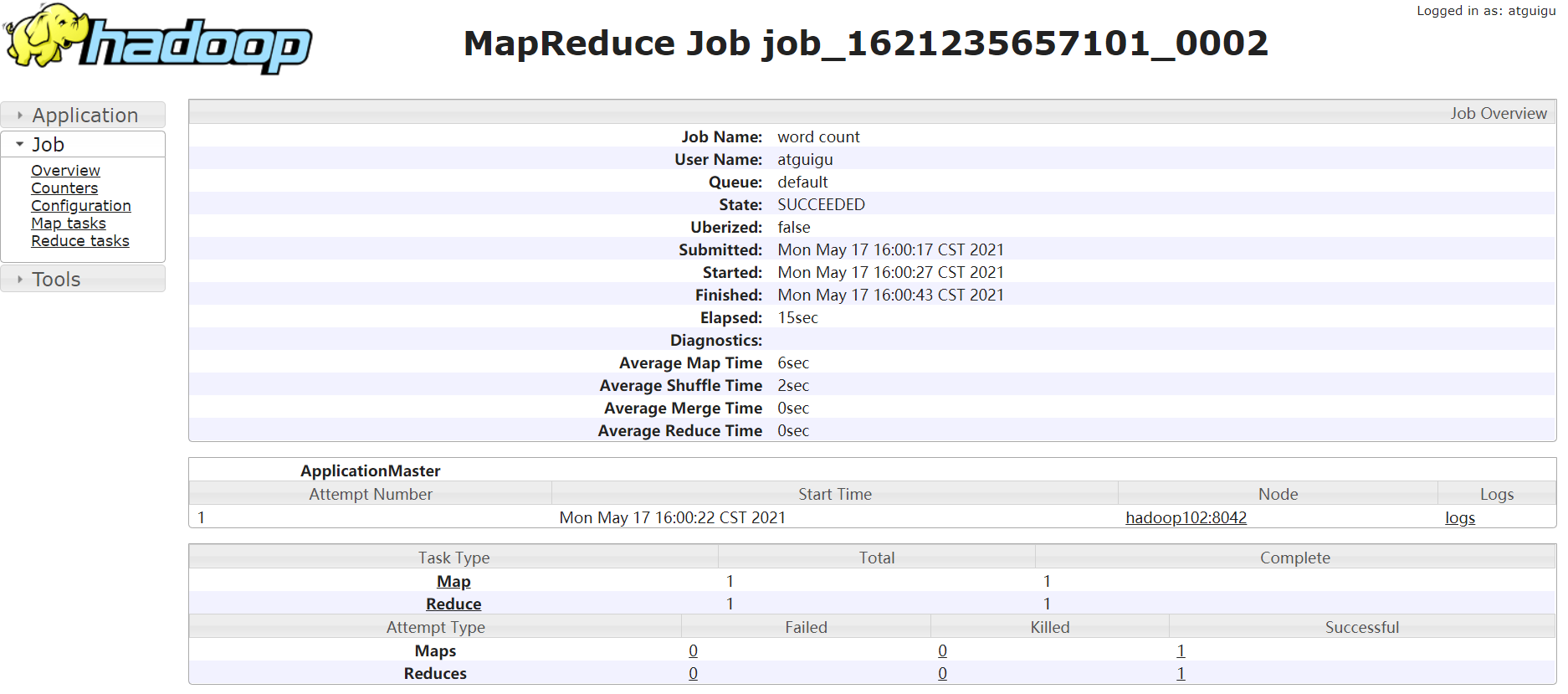The image size is (1568, 694).
Task: Open the Map tasks sidebar link
Action: [69, 224]
